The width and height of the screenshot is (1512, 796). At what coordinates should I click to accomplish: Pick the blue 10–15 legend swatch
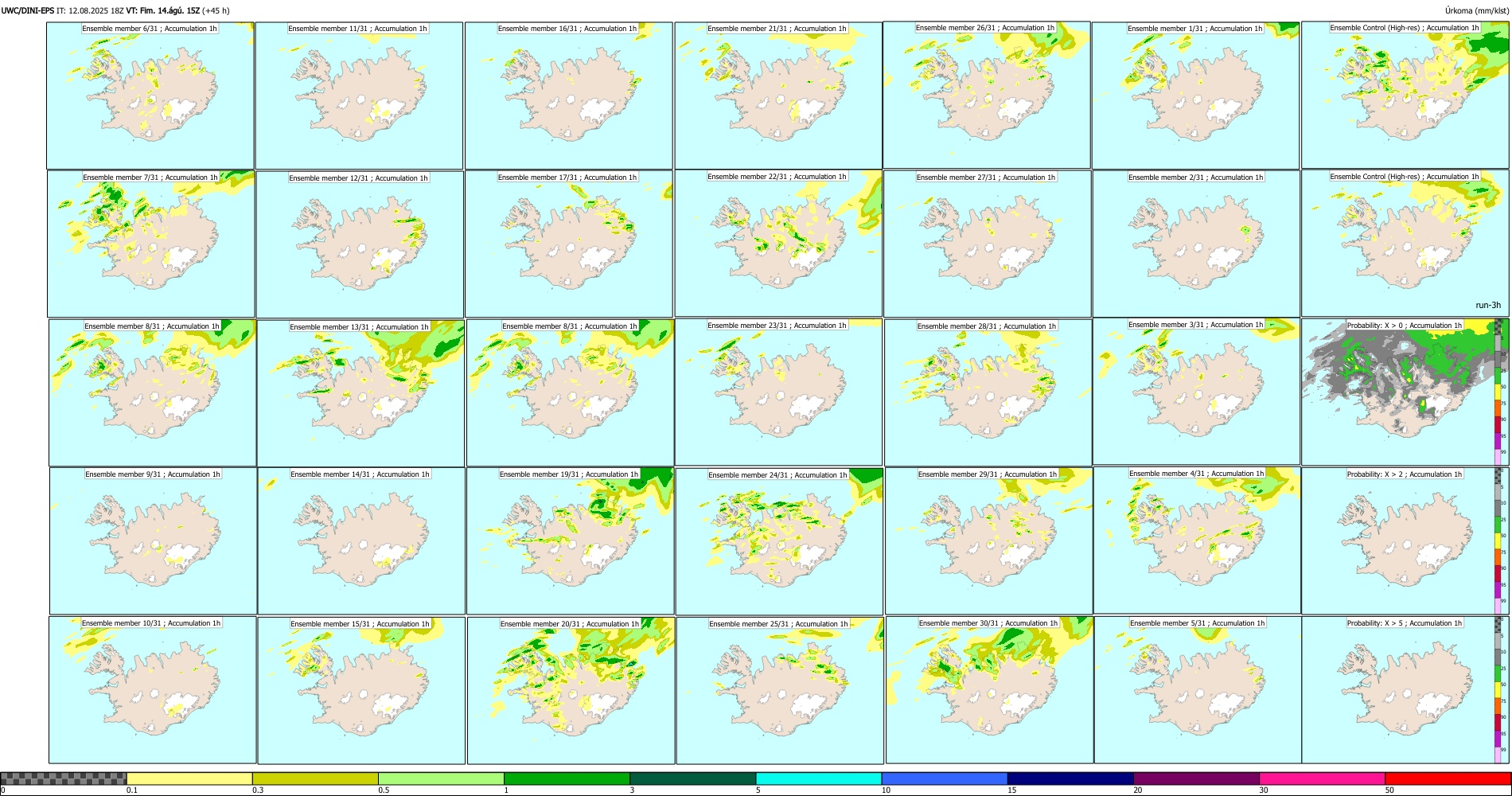[945, 778]
